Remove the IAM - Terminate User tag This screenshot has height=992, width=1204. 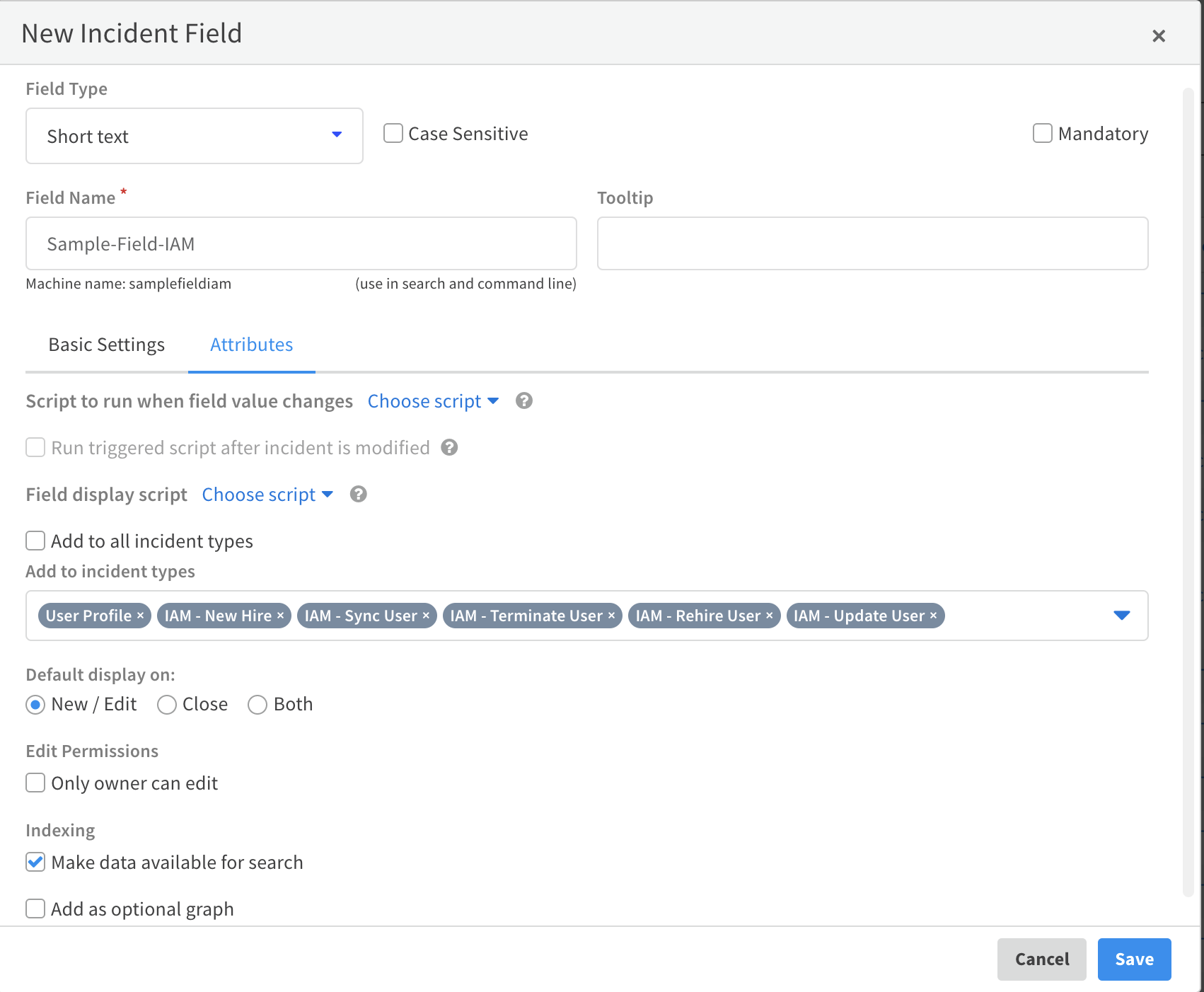[611, 616]
